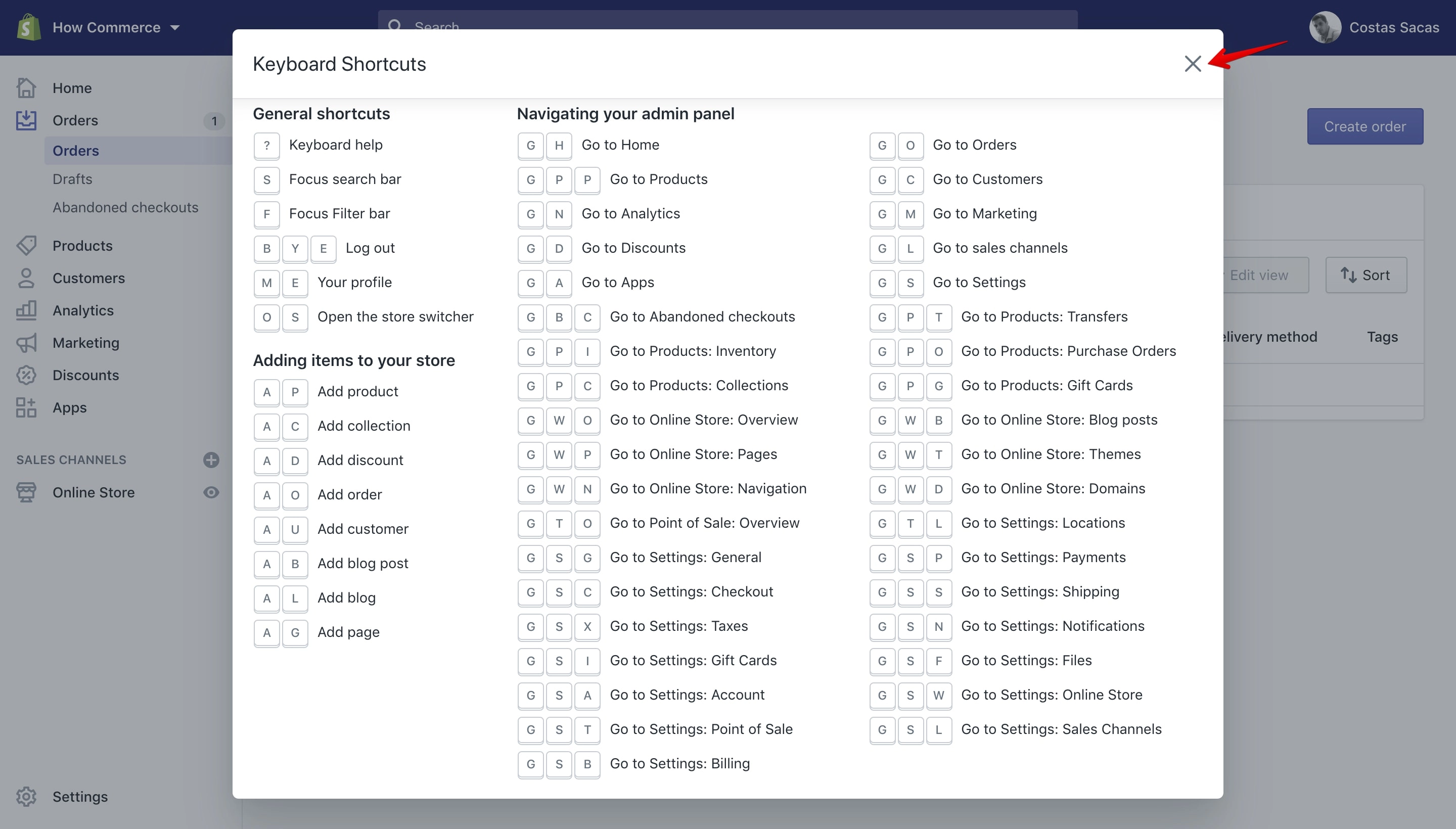This screenshot has height=829, width=1456.
Task: Click 'Go to Orders' shortcut text
Action: (x=974, y=145)
